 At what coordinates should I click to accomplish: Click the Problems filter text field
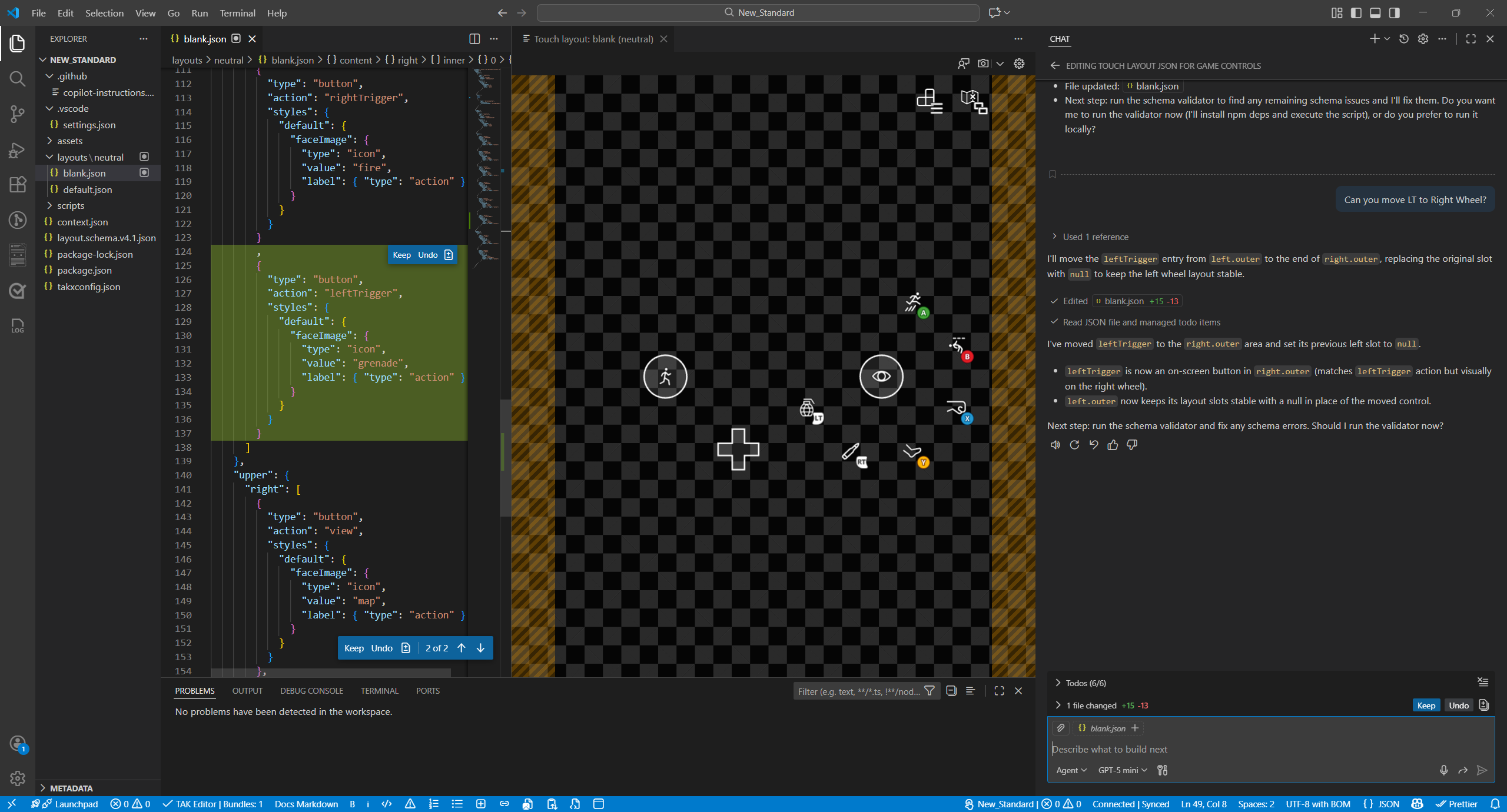858,691
